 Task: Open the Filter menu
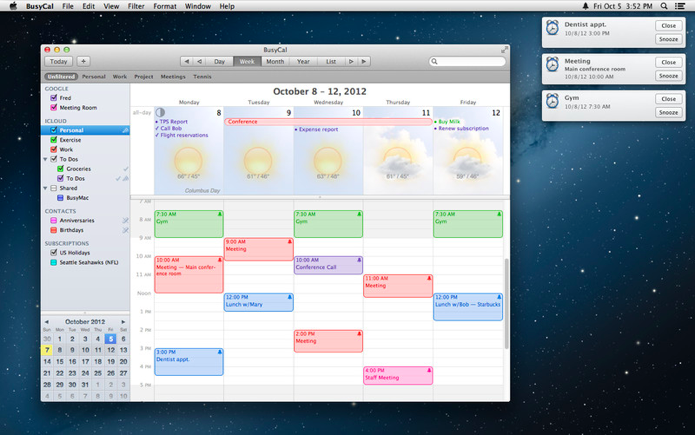tap(136, 6)
